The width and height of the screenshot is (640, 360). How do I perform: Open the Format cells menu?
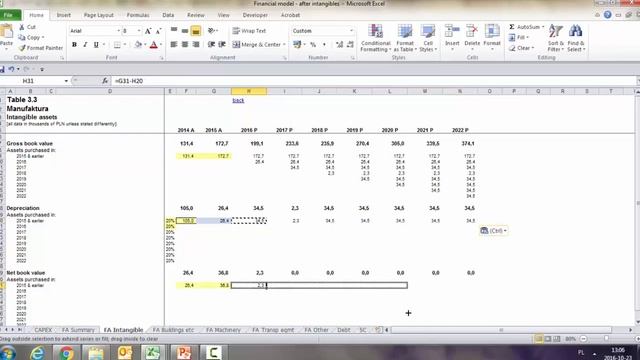point(492,37)
